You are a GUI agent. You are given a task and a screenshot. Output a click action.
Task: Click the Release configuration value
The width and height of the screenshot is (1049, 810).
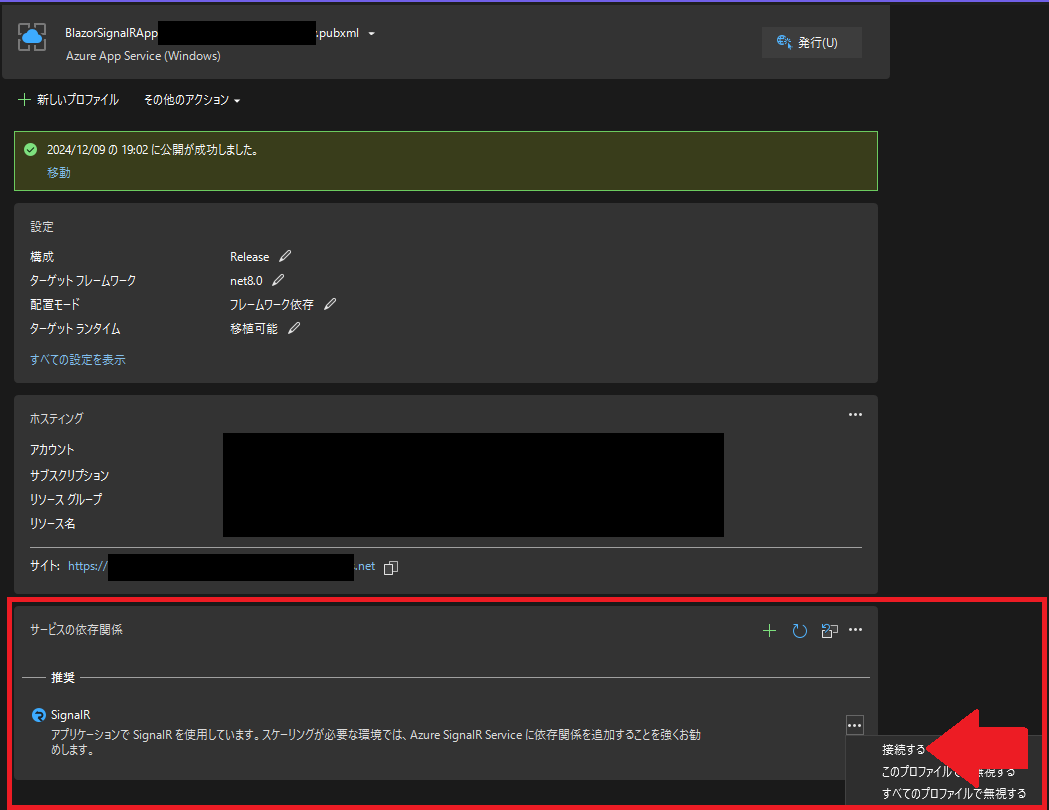[x=250, y=257]
